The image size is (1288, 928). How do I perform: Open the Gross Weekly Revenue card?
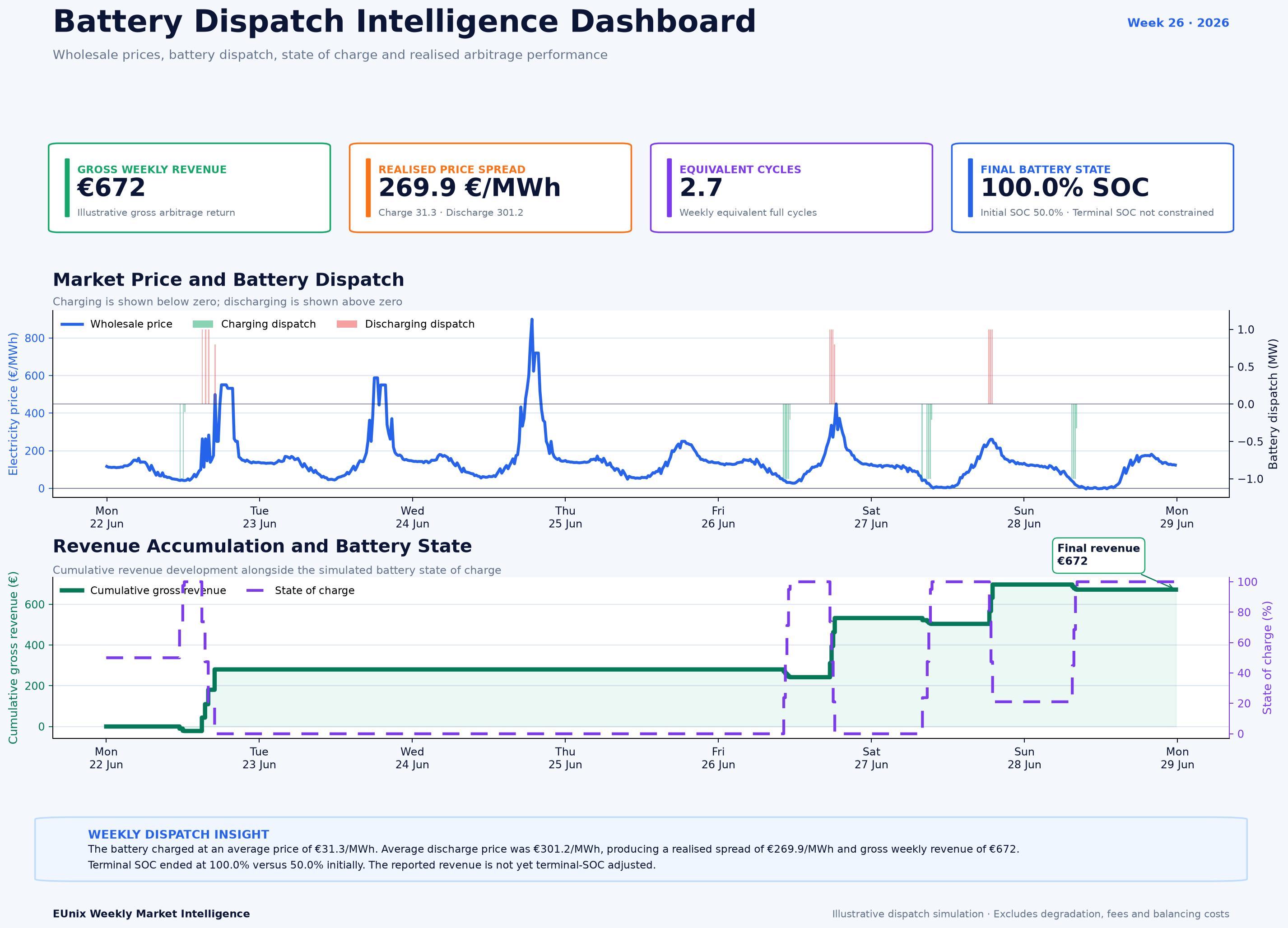189,188
